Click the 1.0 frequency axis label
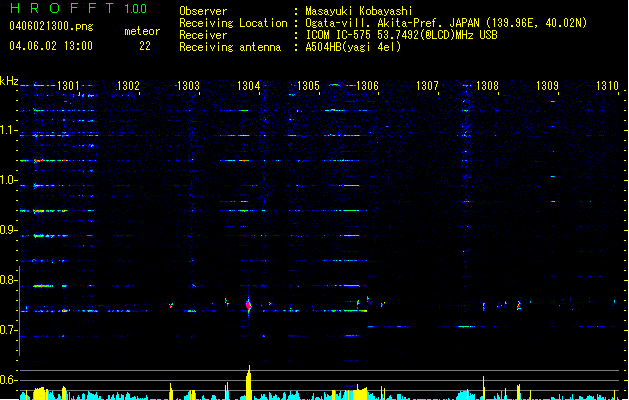The width and height of the screenshot is (629, 400). point(9,180)
